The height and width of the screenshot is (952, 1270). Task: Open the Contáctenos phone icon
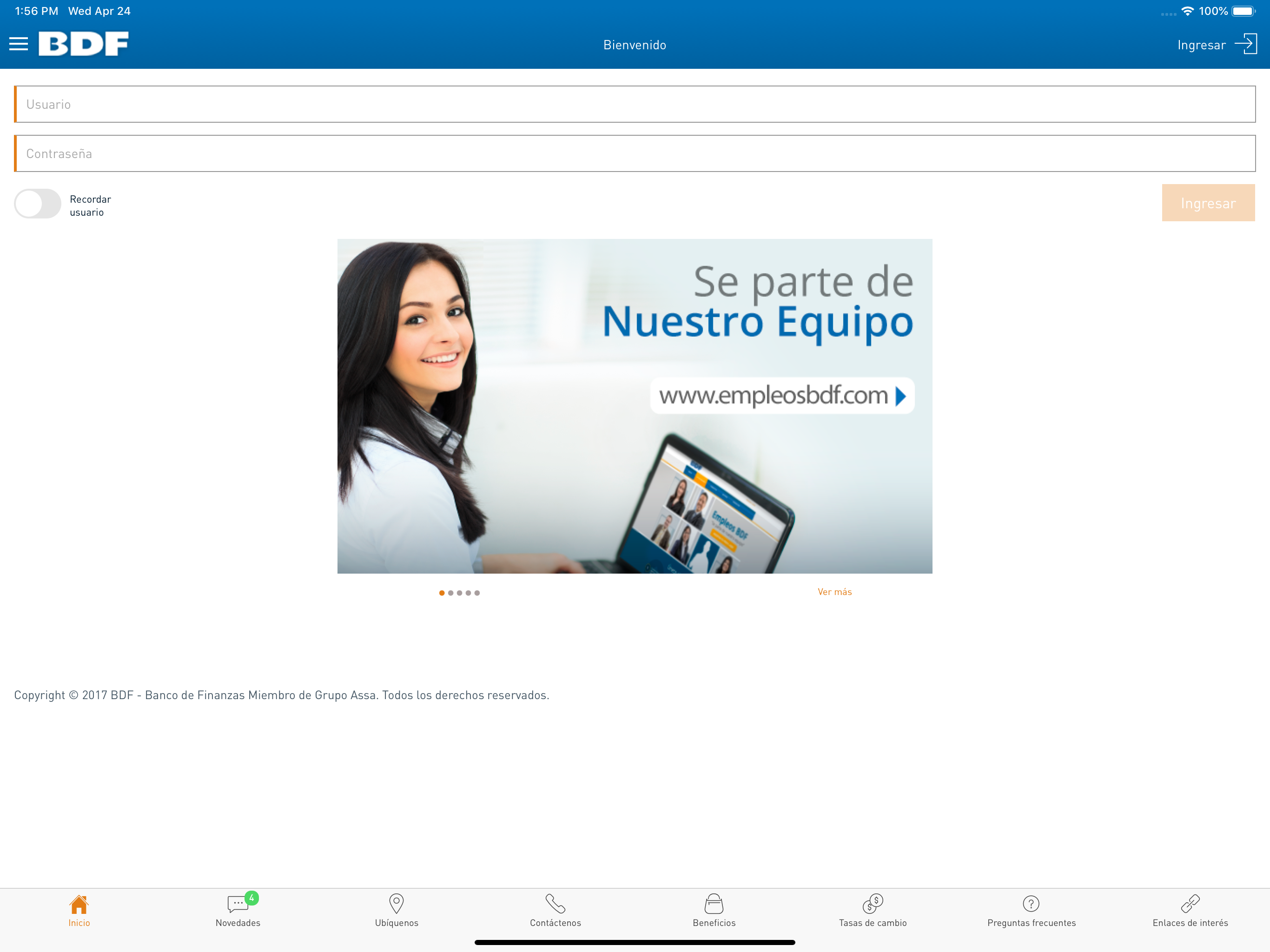pyautogui.click(x=555, y=904)
